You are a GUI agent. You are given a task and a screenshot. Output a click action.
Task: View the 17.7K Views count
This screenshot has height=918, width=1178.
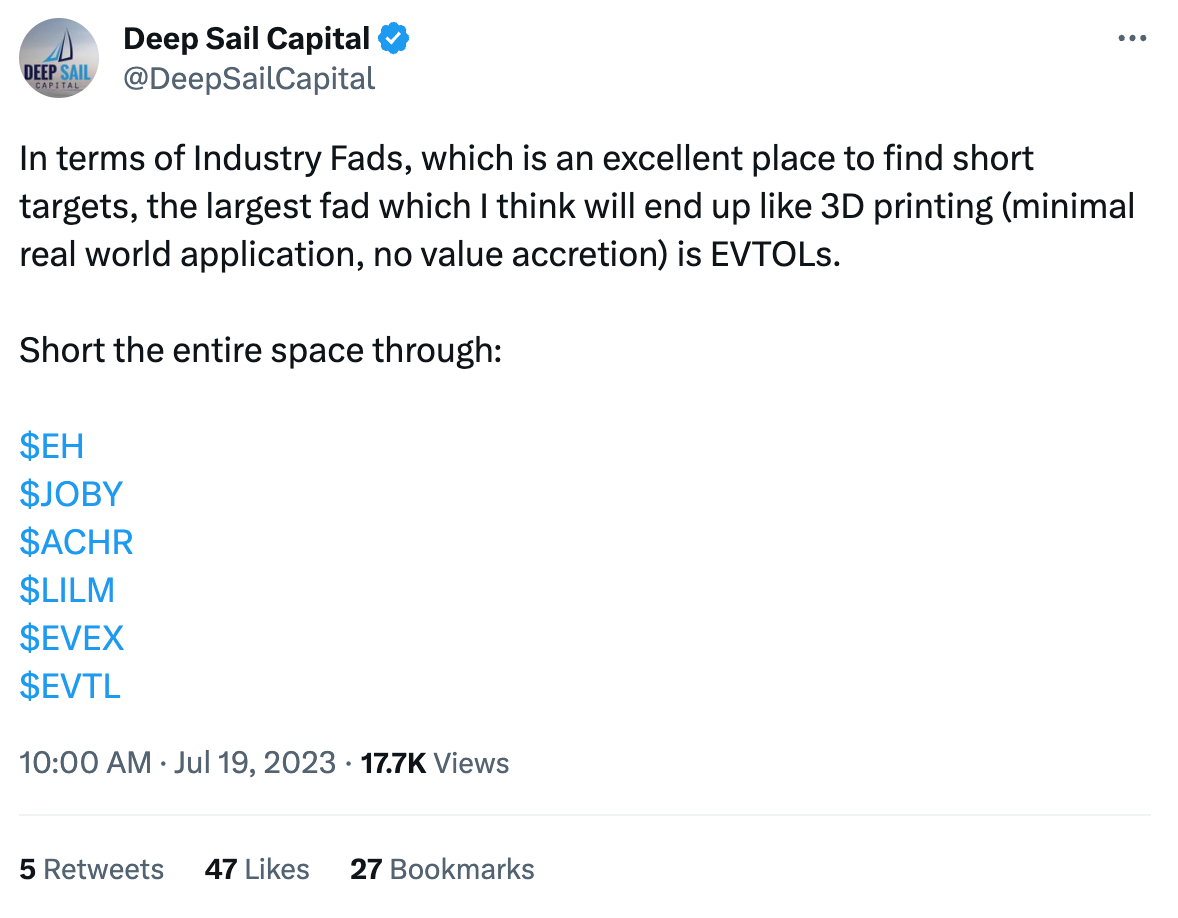435,763
